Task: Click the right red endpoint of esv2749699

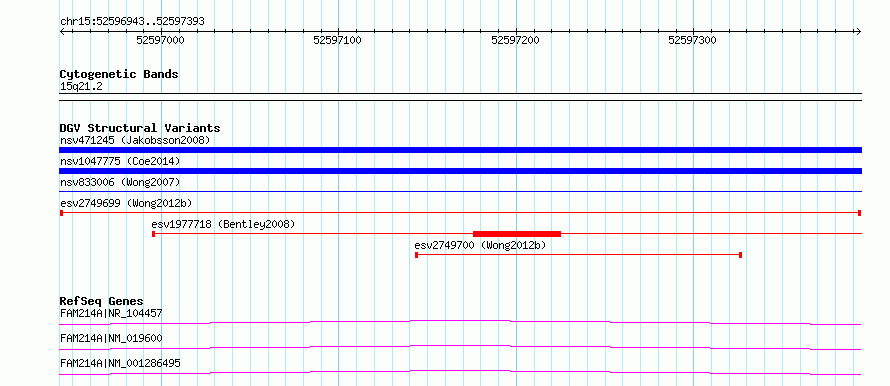Action: [x=860, y=213]
